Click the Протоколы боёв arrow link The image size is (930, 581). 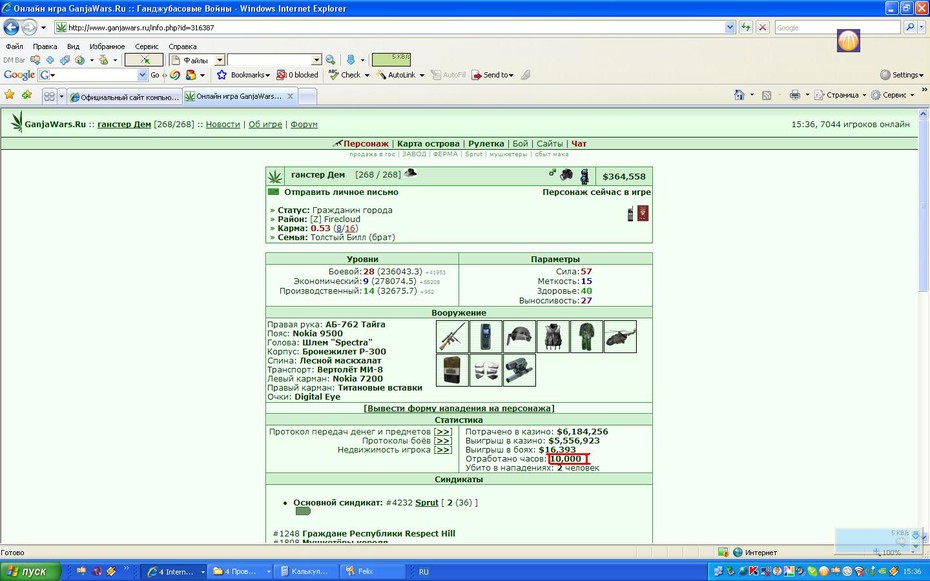(442, 440)
